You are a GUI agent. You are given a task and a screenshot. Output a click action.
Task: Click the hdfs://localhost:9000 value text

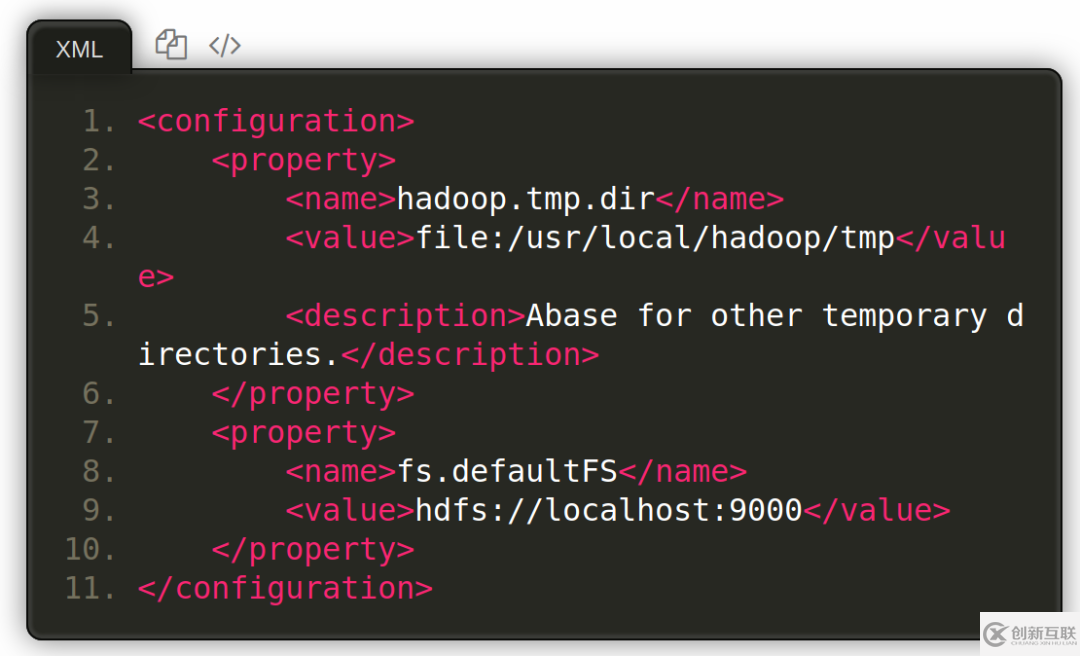[x=608, y=510]
